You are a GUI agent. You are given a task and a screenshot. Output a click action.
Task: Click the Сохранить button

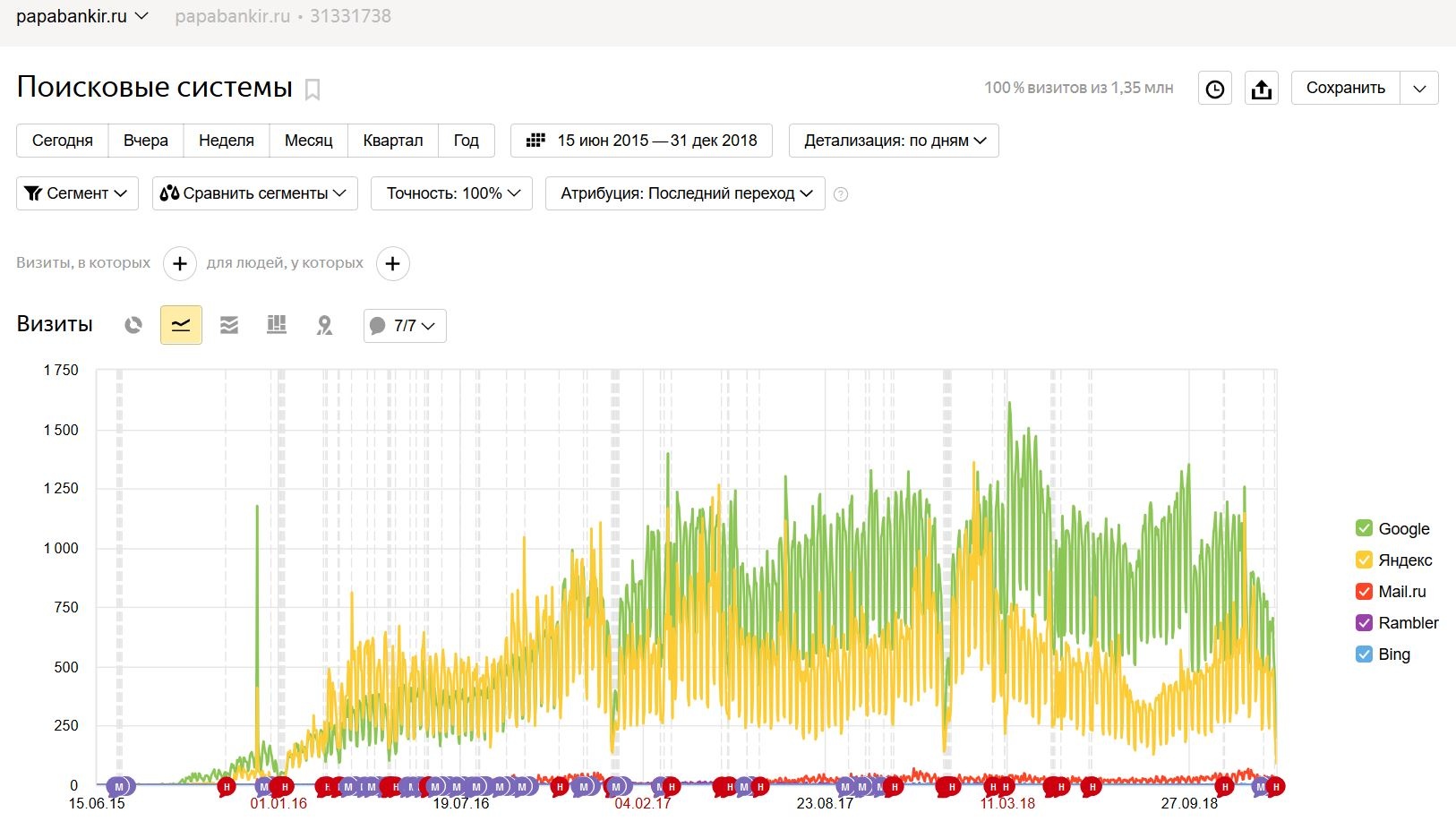1346,88
